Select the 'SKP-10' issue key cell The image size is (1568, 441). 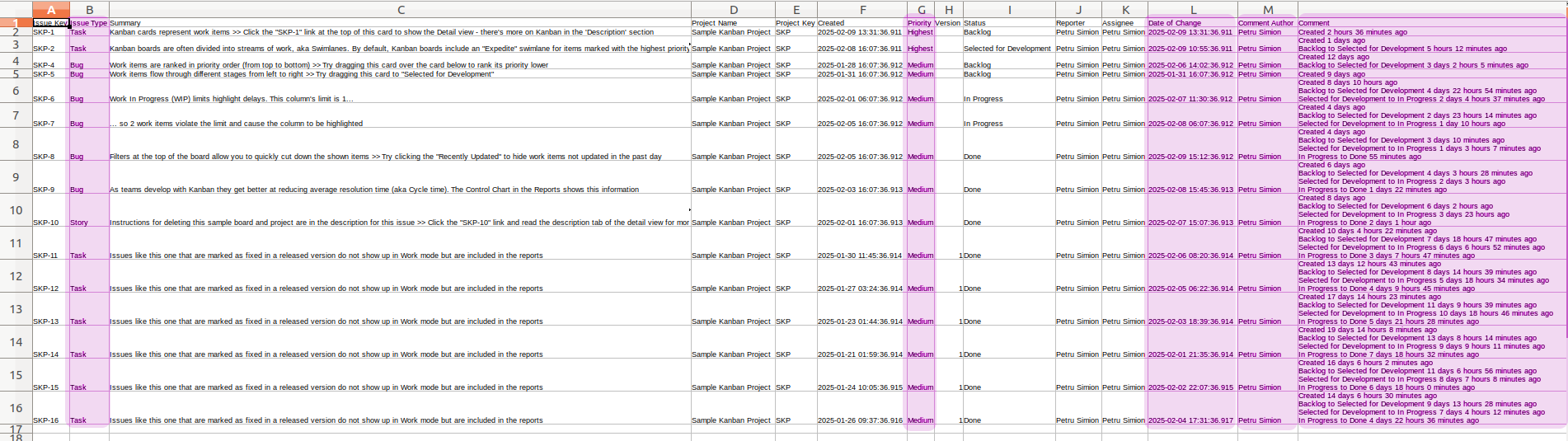pos(51,210)
